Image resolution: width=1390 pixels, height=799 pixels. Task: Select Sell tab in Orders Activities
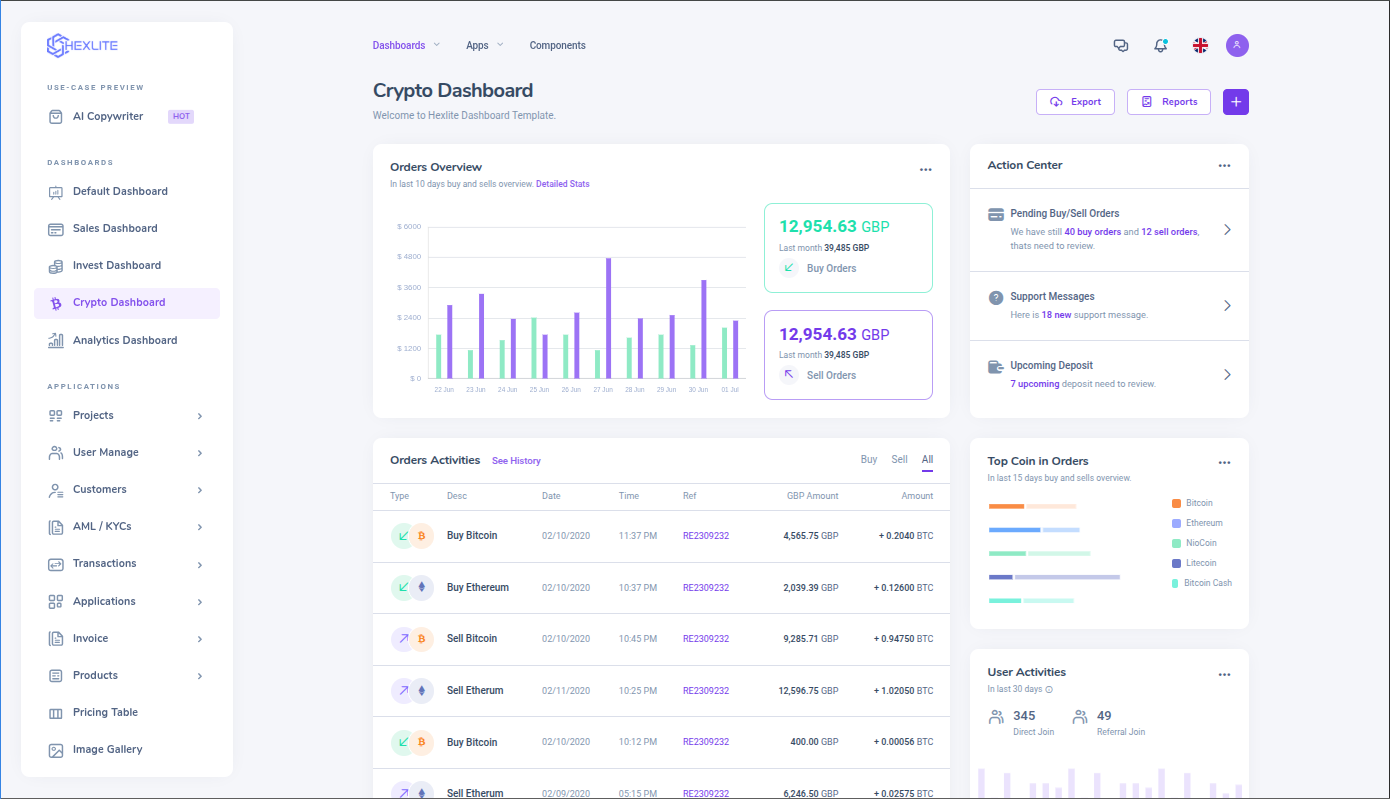point(899,460)
